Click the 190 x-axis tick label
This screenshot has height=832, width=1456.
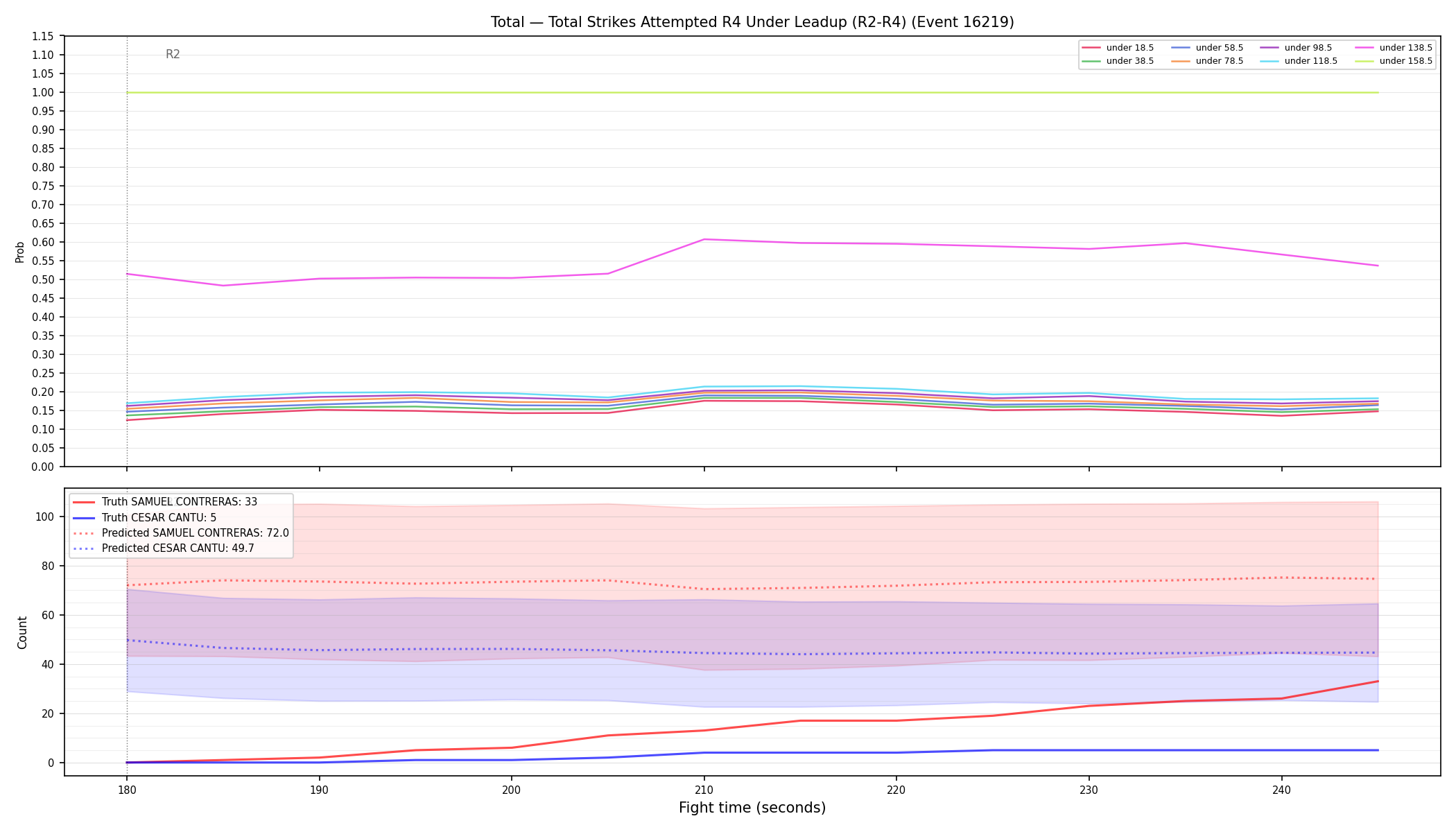(319, 789)
